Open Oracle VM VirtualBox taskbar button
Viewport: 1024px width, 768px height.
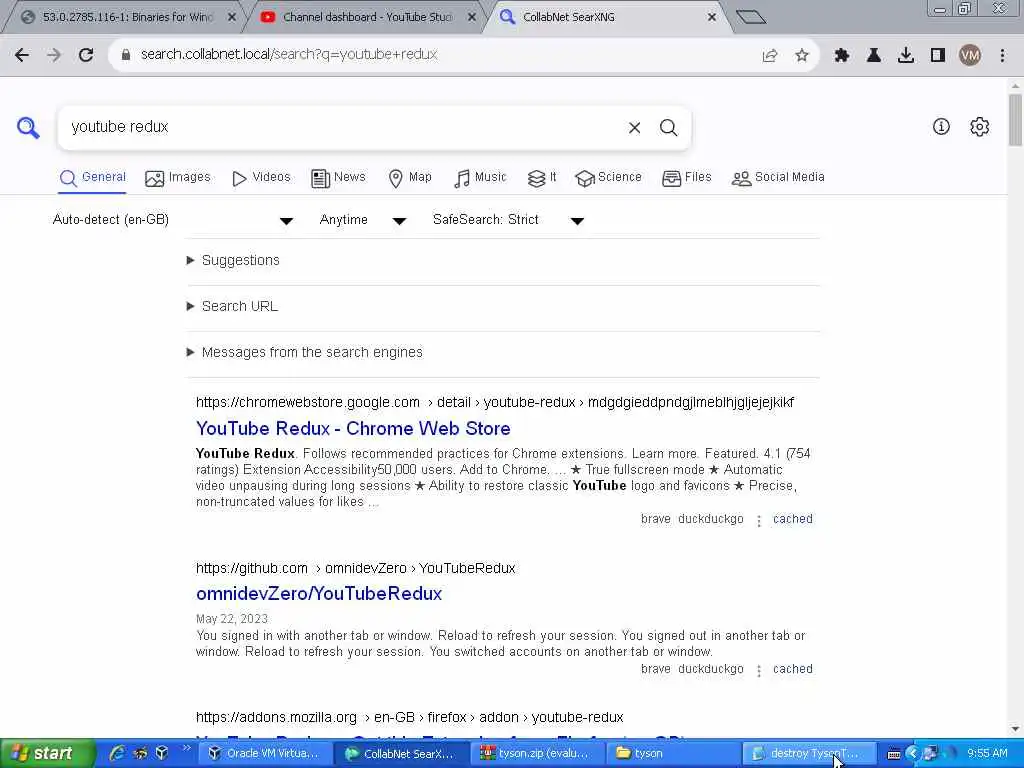pos(264,754)
